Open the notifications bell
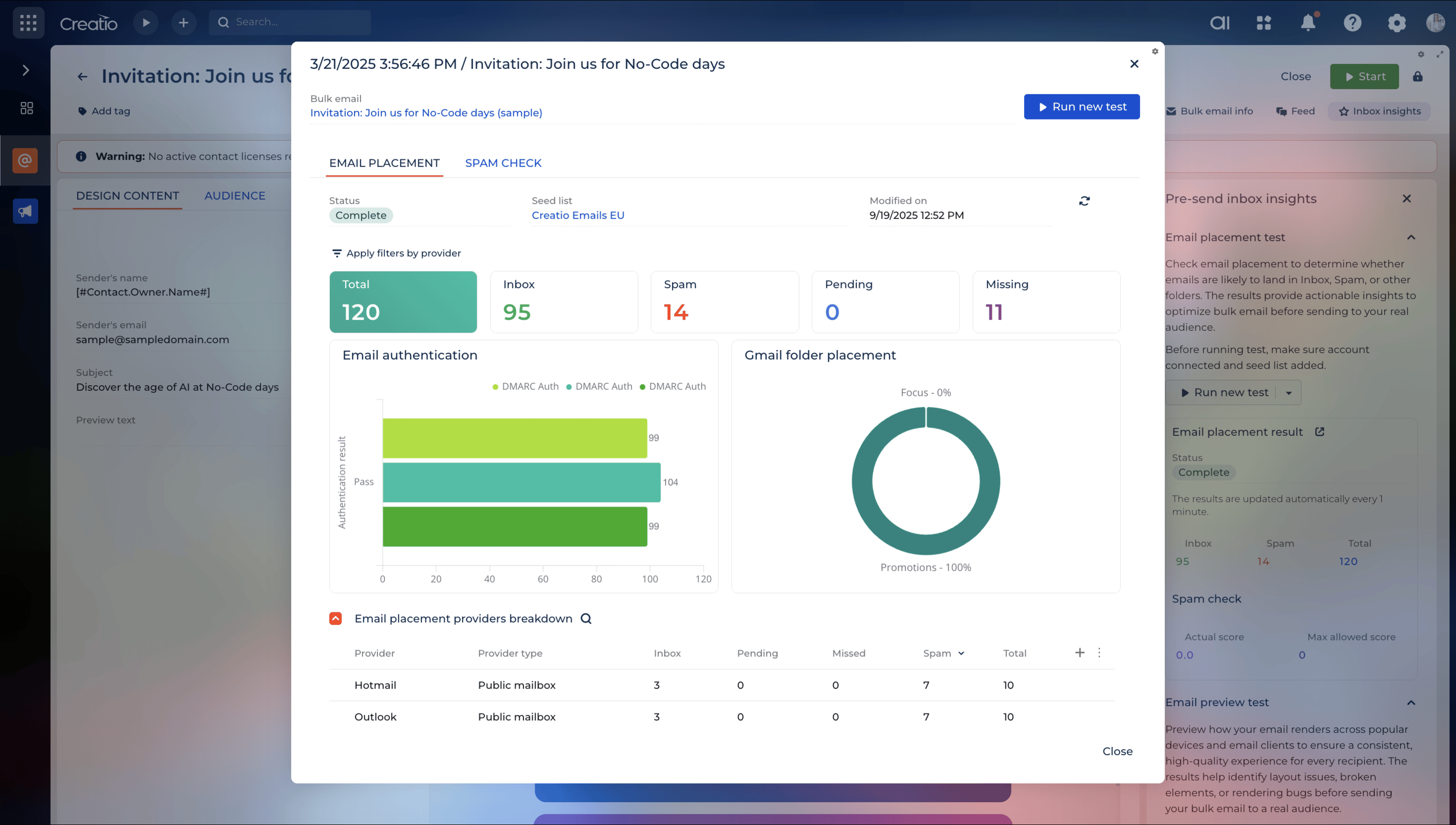The image size is (1456, 825). (1308, 23)
